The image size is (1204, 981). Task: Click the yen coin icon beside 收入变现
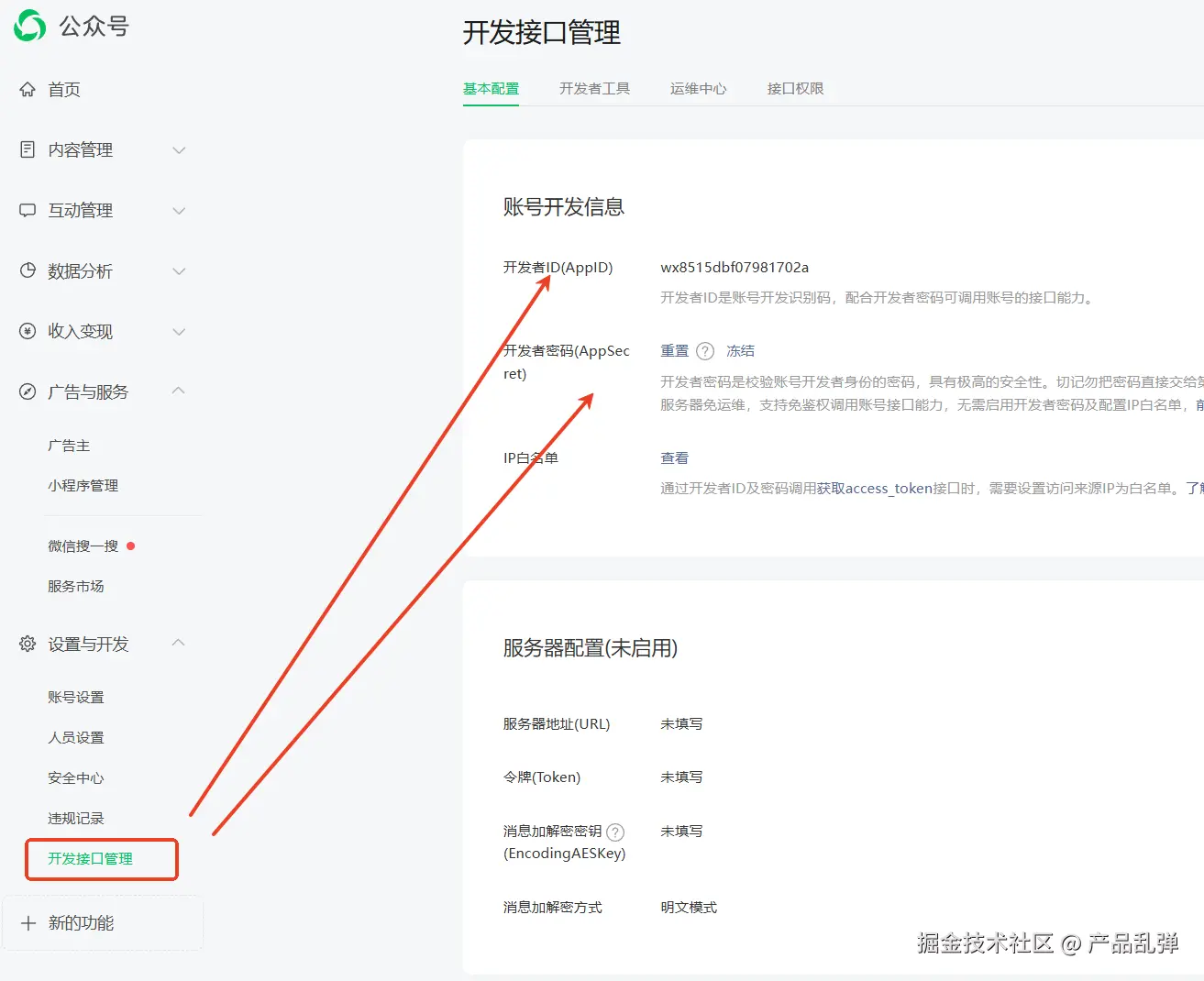click(x=28, y=331)
